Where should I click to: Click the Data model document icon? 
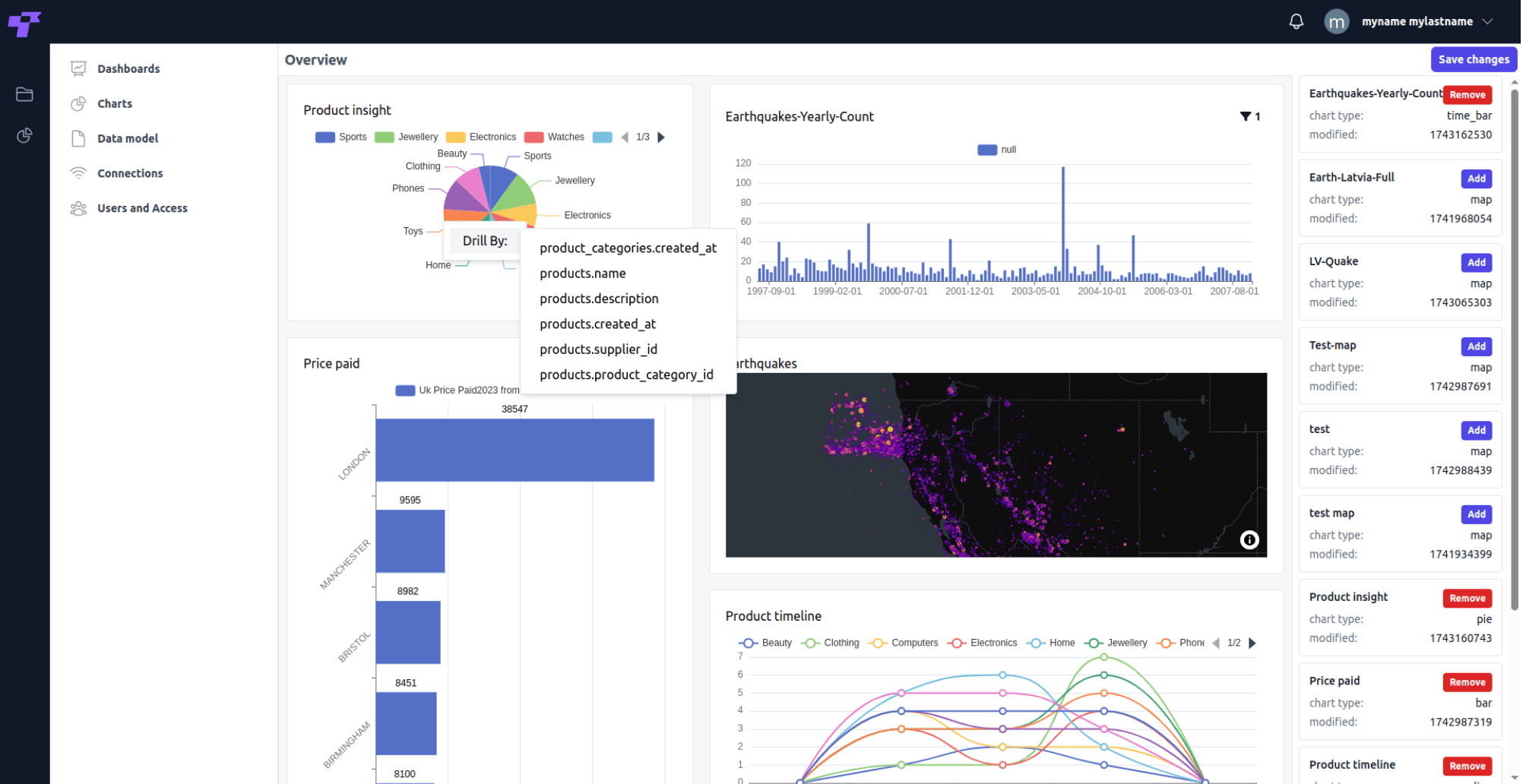click(78, 138)
